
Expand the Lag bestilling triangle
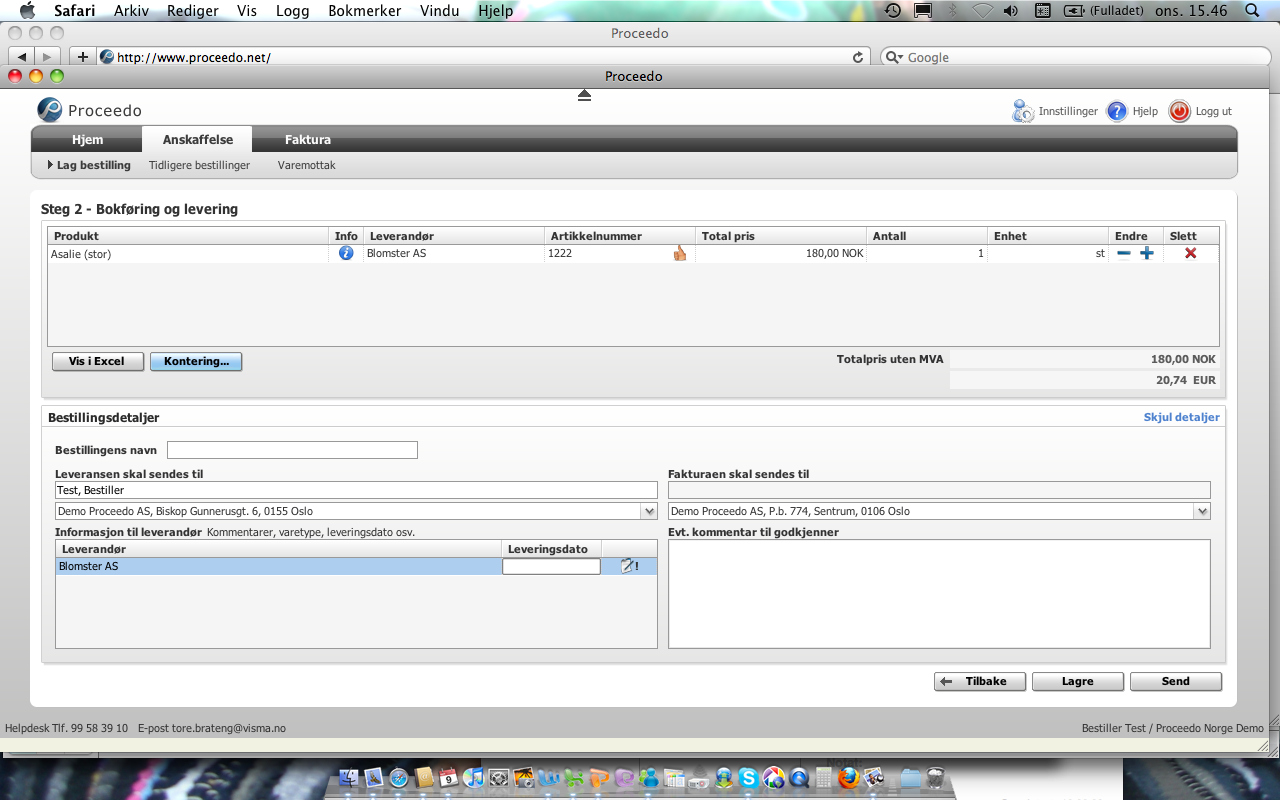pyautogui.click(x=50, y=165)
